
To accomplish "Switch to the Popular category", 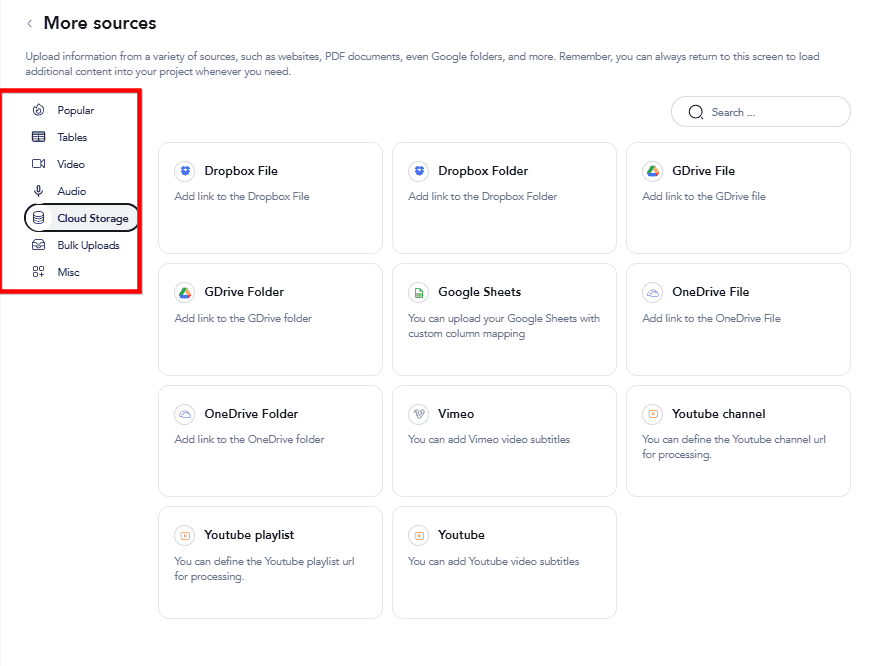I will tap(66, 109).
